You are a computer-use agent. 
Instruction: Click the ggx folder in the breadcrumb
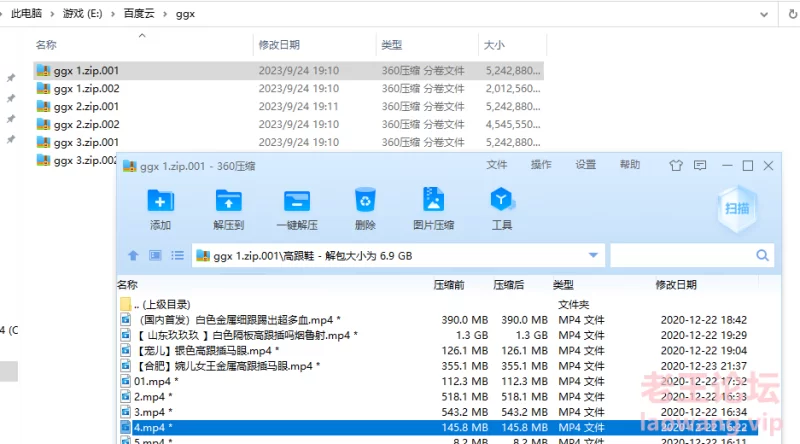pyautogui.click(x=185, y=14)
